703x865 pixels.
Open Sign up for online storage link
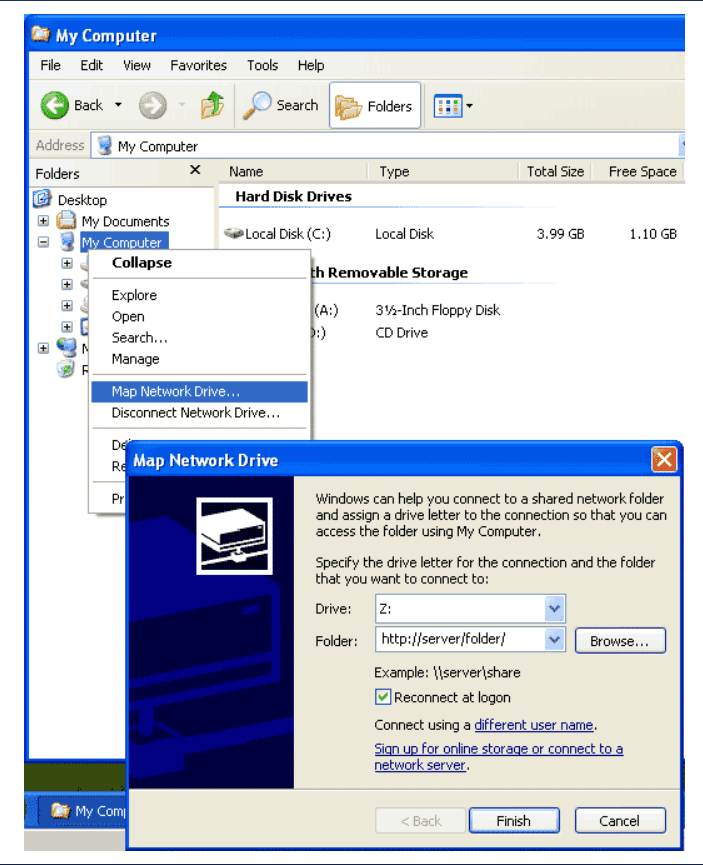(x=499, y=756)
